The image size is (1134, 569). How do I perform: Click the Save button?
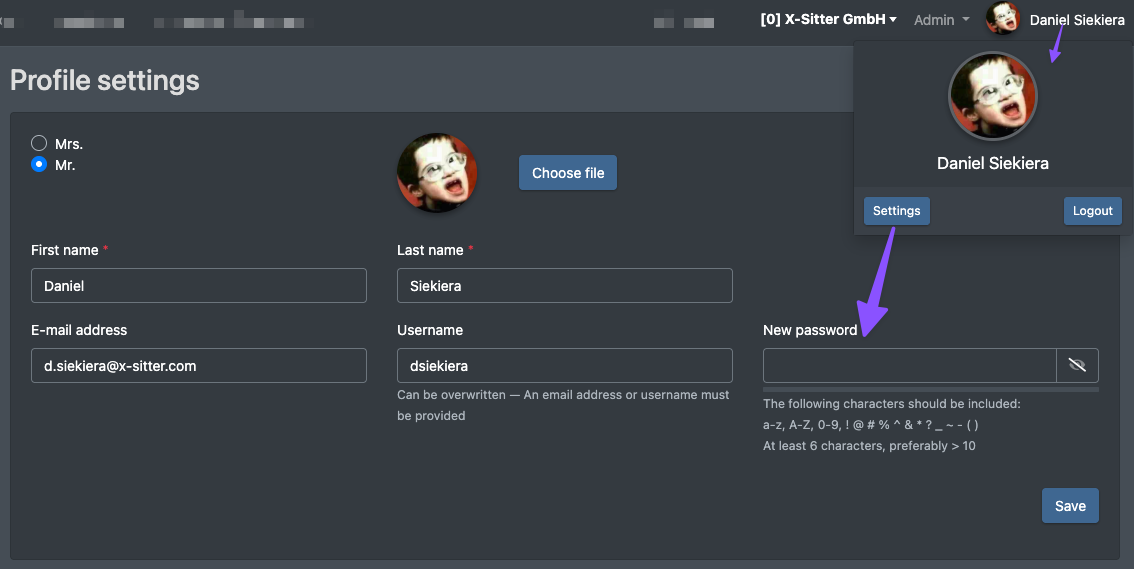pyautogui.click(x=1070, y=506)
